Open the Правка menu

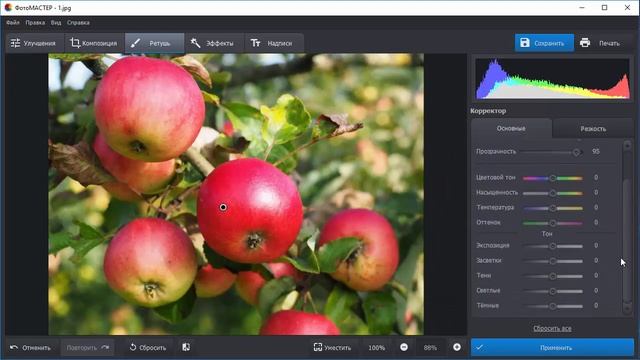click(35, 23)
